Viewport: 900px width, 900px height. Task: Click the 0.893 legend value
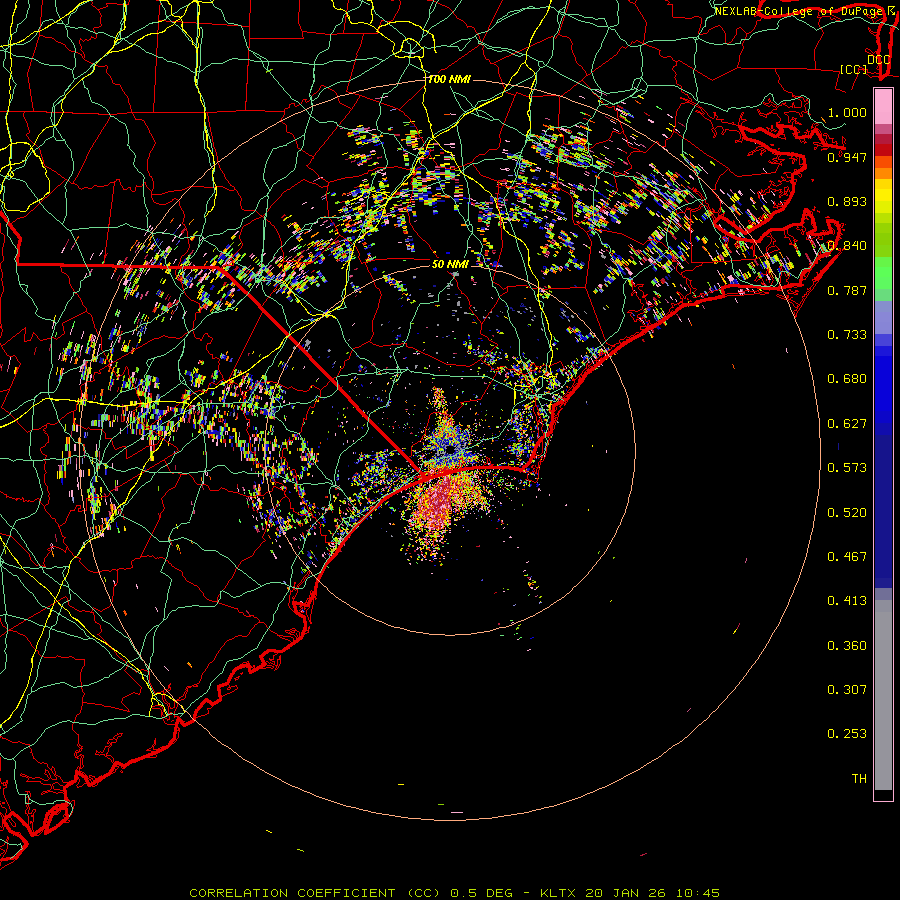[847, 201]
